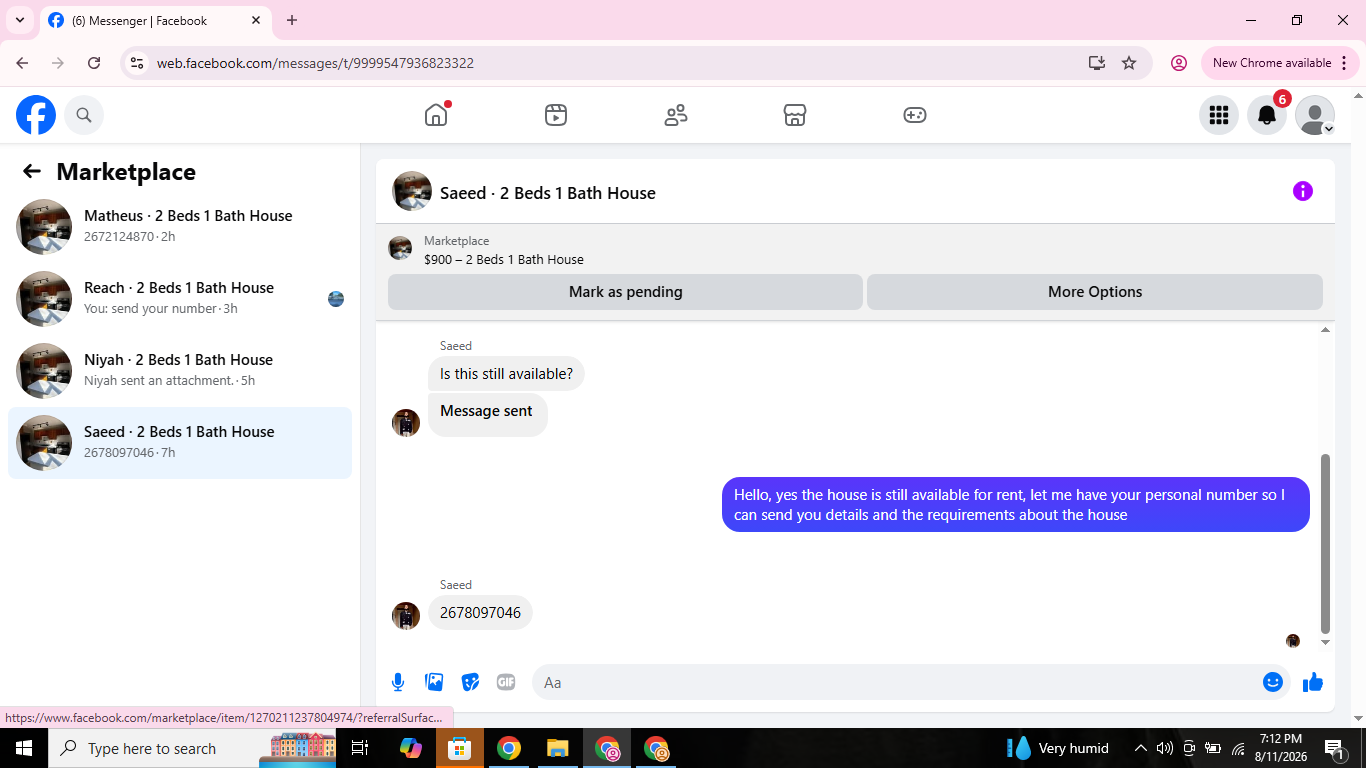Open the Facebook logo home link

pos(36,115)
